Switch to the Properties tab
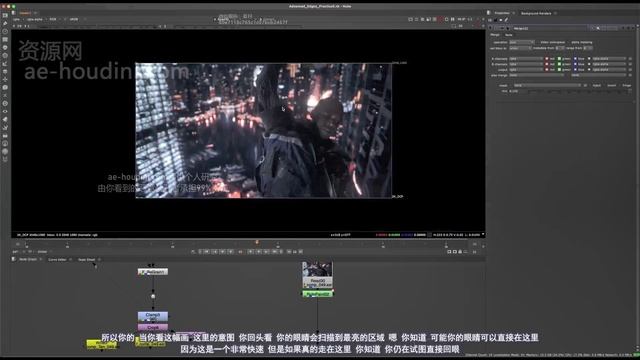640x360 pixels. point(502,13)
